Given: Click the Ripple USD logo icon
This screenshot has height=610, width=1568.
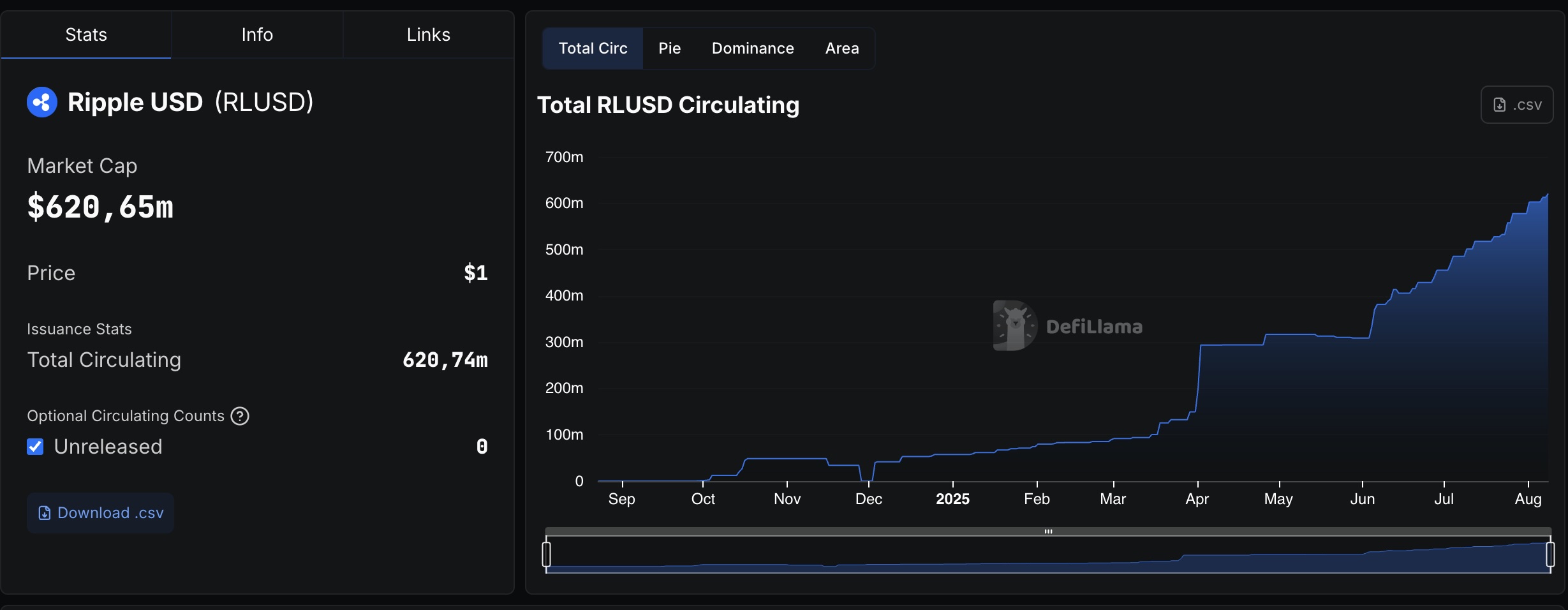Looking at the screenshot, I should [x=42, y=102].
